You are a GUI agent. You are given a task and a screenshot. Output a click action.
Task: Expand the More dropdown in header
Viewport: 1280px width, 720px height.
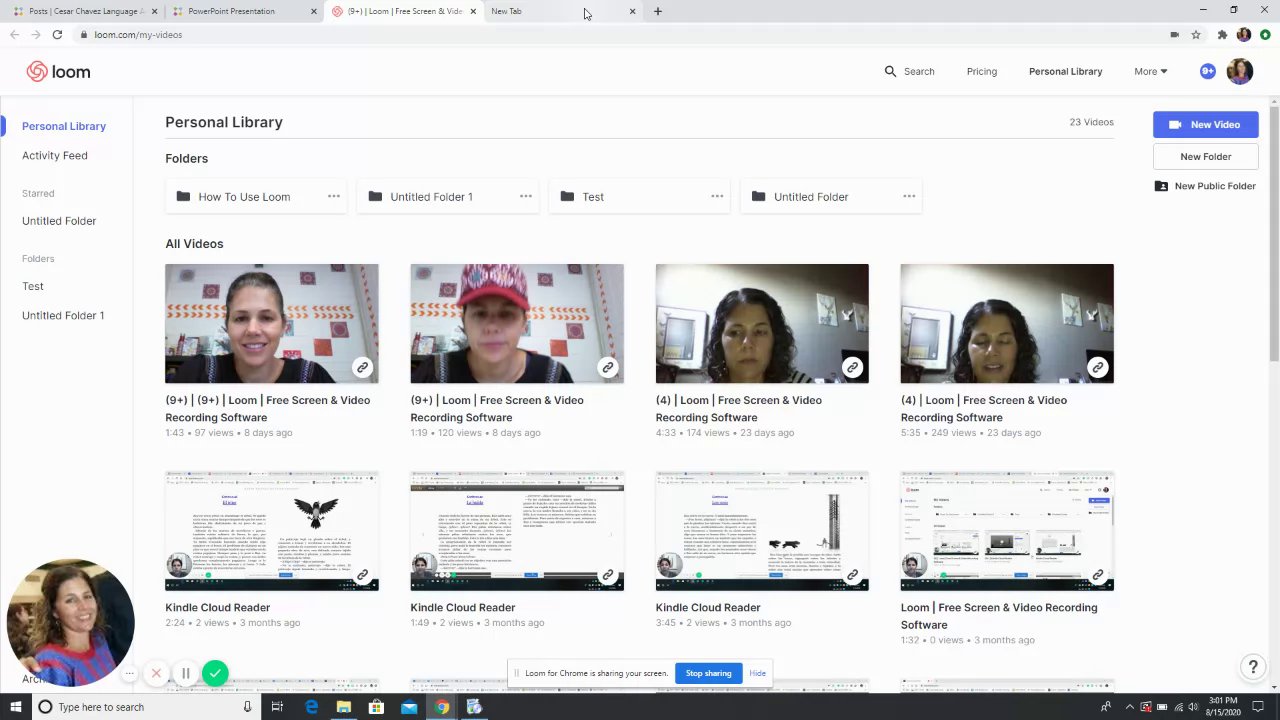point(1150,71)
